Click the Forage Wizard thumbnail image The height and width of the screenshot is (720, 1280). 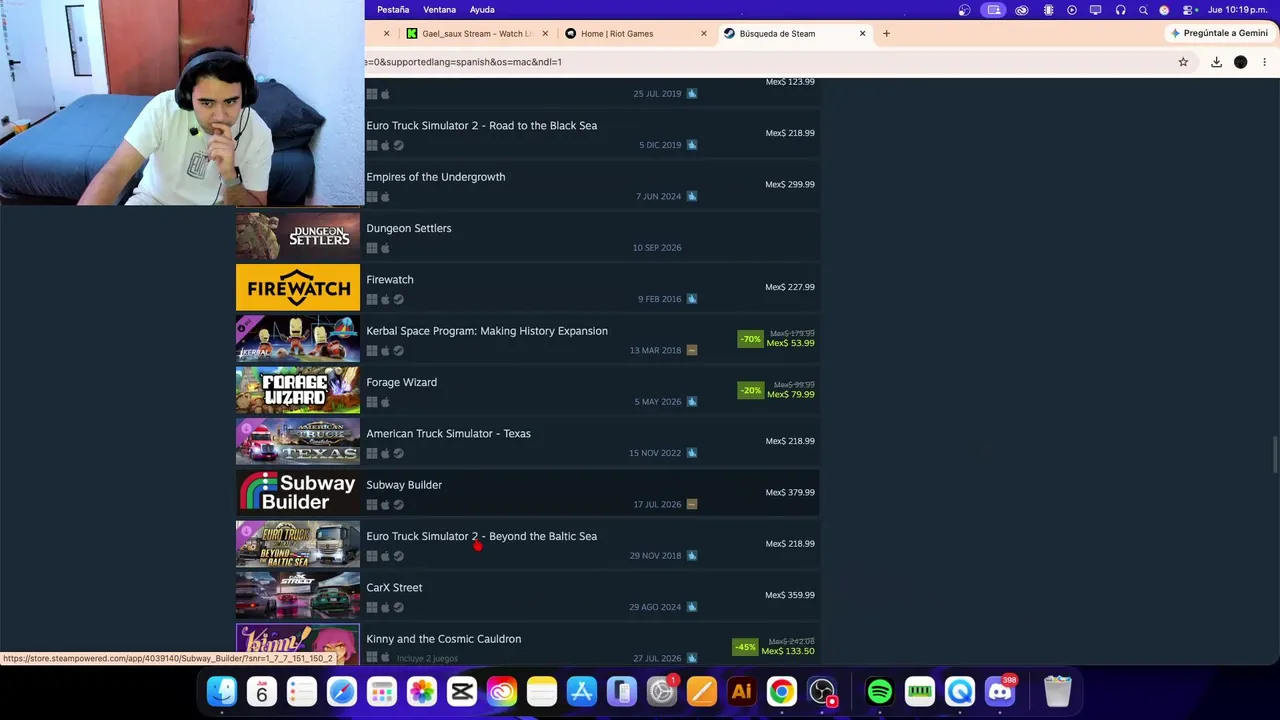click(x=298, y=390)
